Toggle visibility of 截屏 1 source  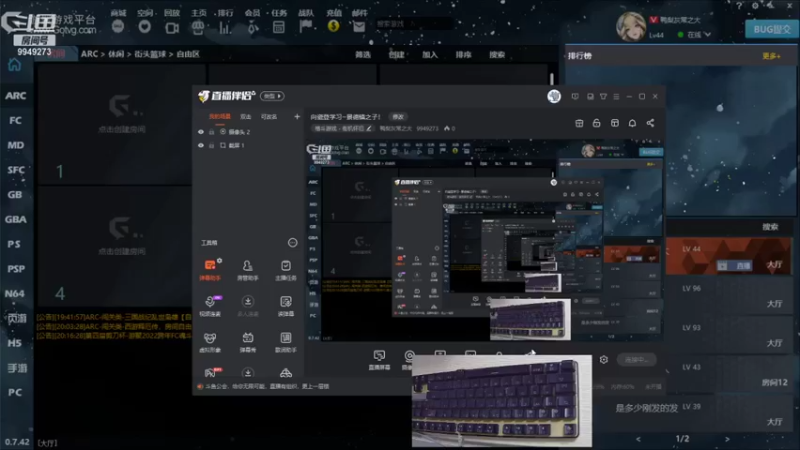[x=201, y=145]
